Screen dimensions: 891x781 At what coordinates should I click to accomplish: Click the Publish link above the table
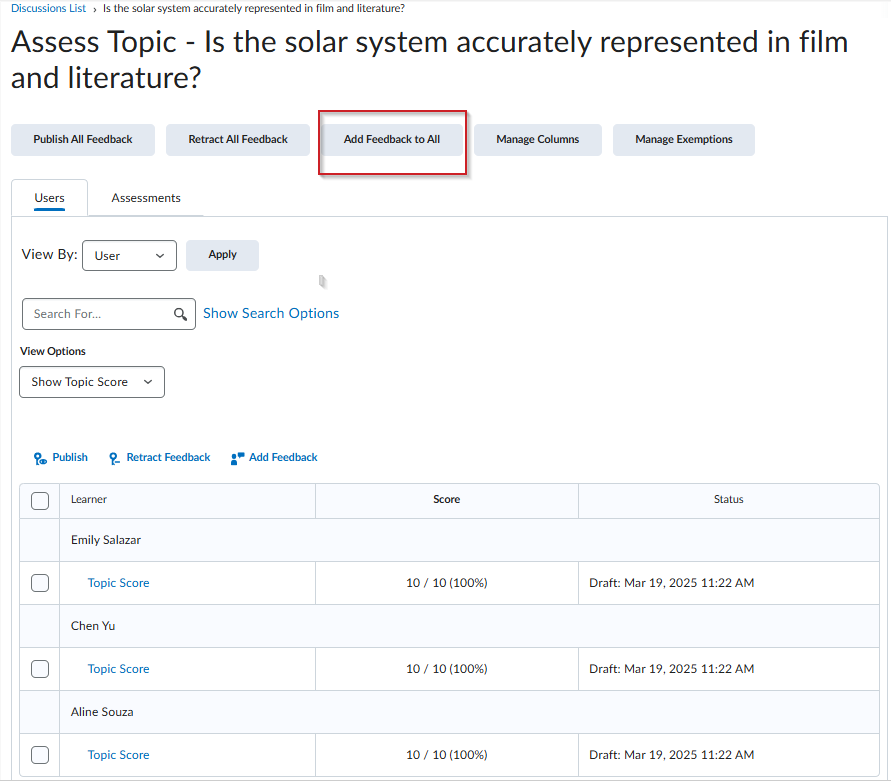70,458
